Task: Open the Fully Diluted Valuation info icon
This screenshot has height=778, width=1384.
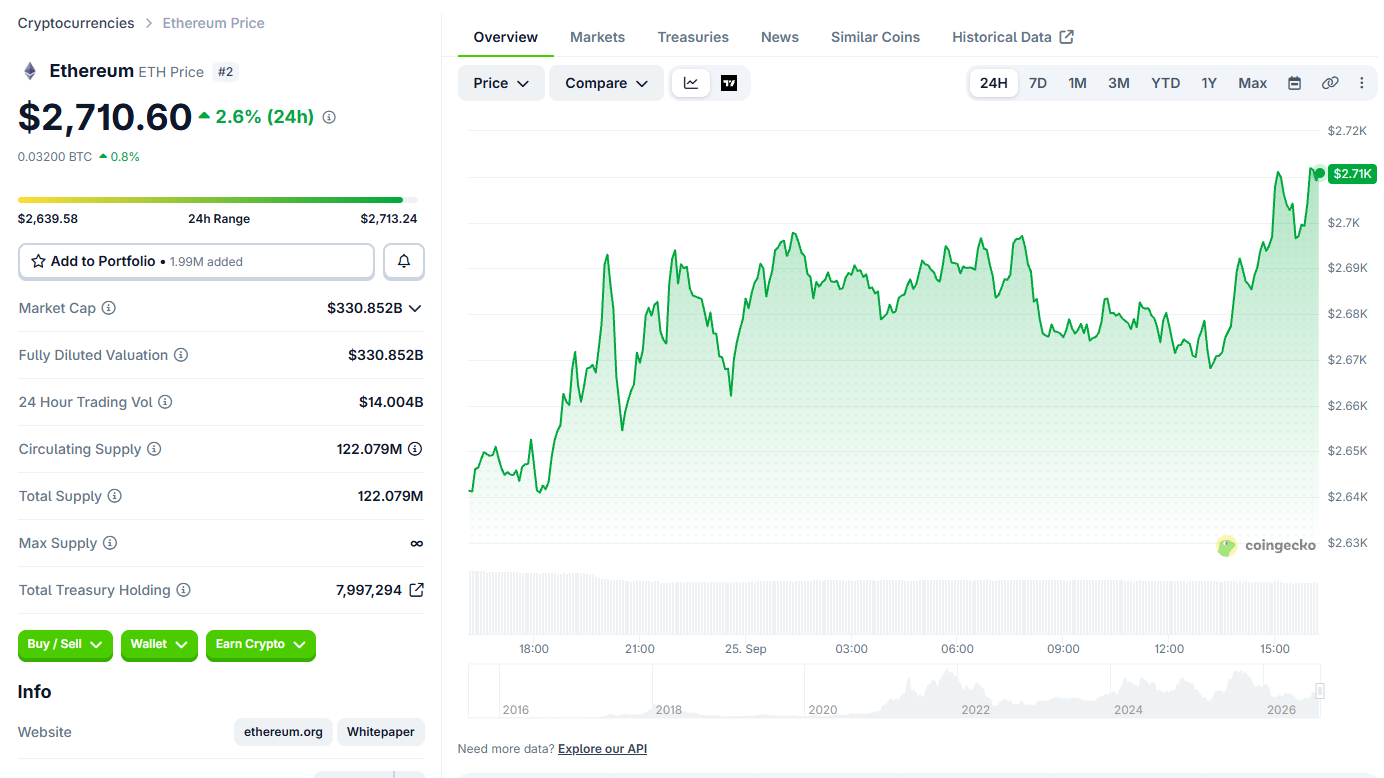Action: 181,355
